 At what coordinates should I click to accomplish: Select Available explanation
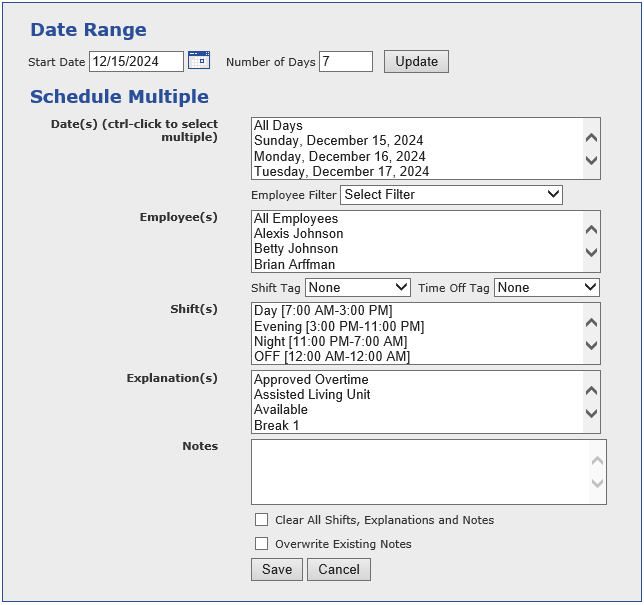pos(417,410)
